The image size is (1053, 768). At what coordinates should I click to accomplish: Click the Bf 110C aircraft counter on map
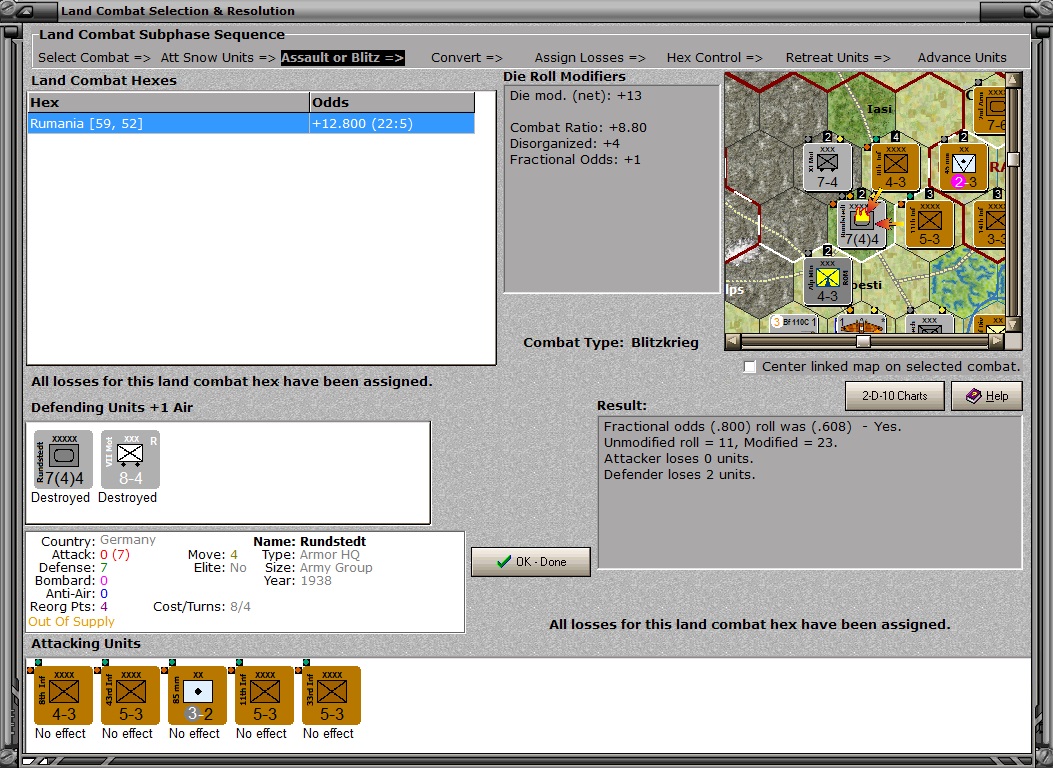pyautogui.click(x=794, y=323)
